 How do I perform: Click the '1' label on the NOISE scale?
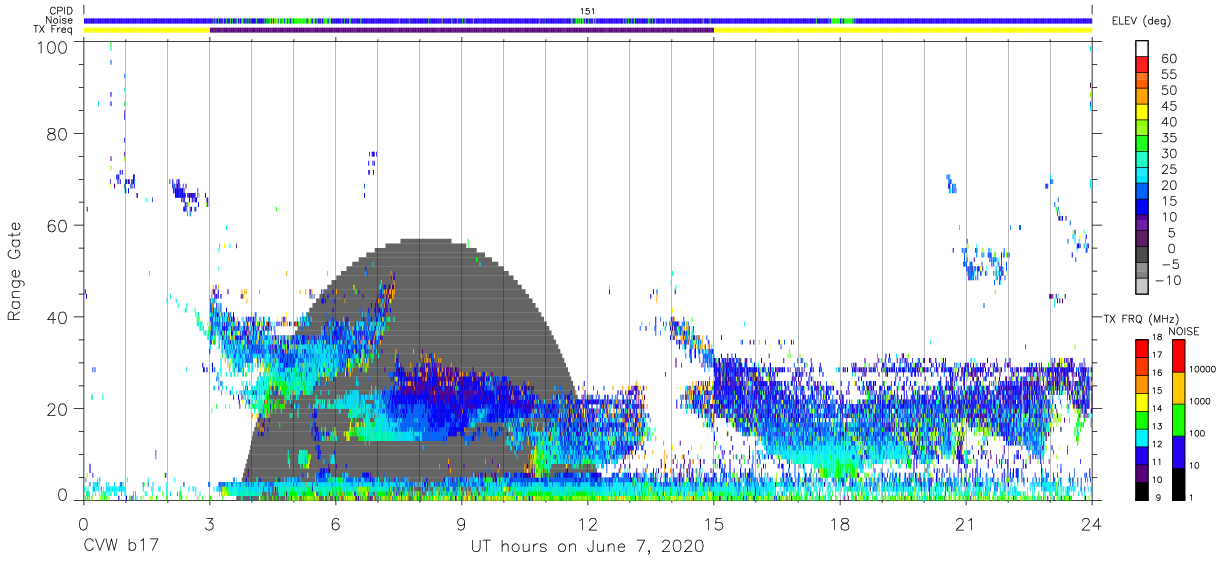point(1192,497)
